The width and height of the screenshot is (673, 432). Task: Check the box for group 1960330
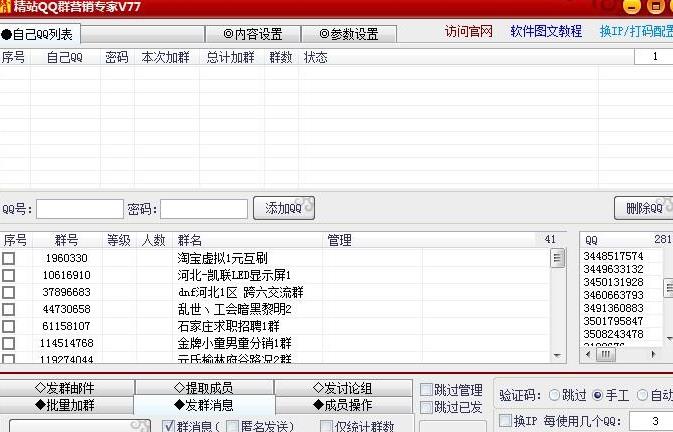pyautogui.click(x=9, y=258)
